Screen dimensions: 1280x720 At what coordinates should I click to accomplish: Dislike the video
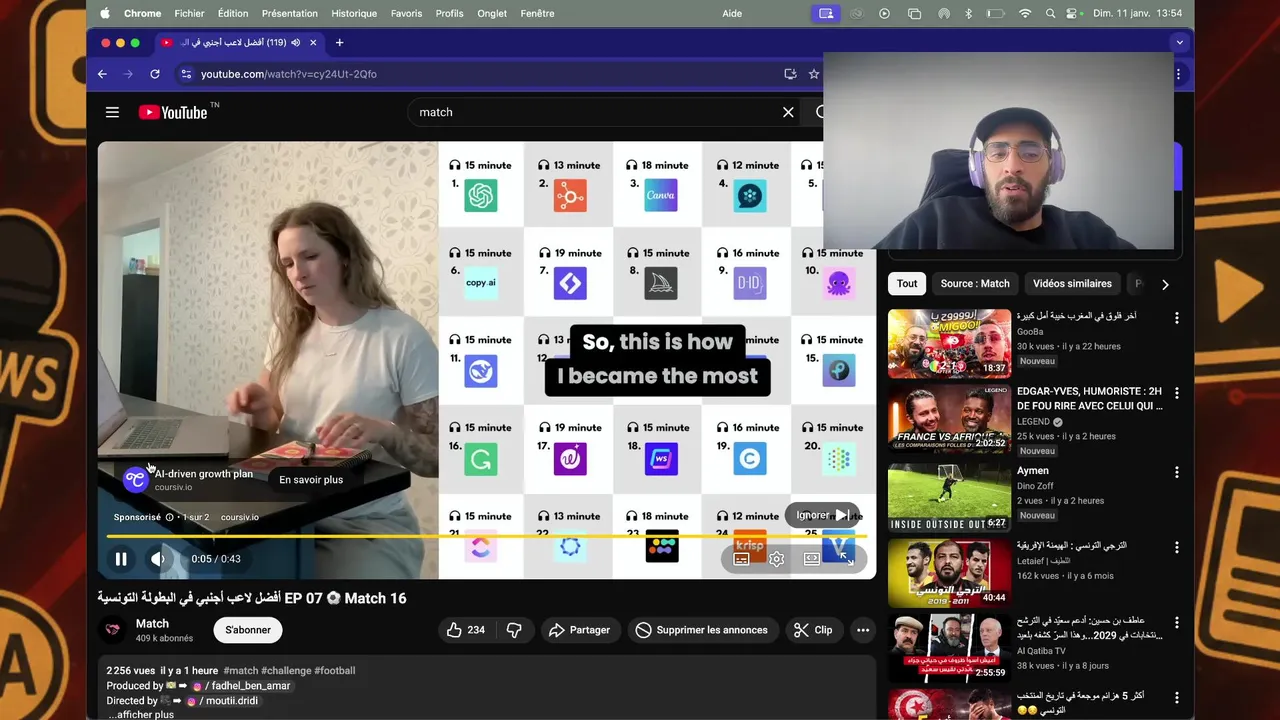(514, 630)
